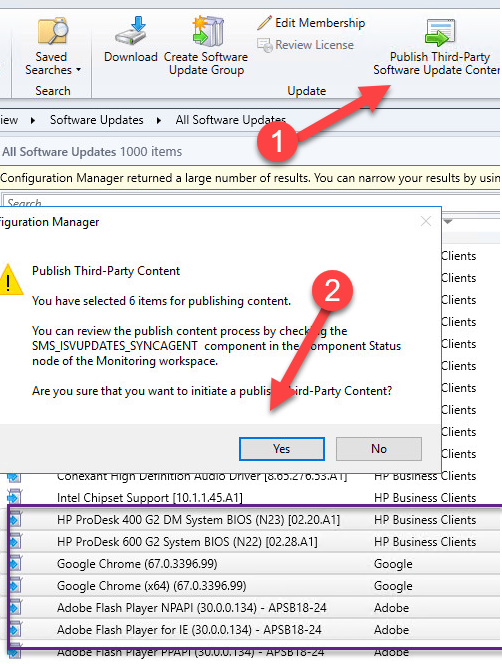This screenshot has width=502, height=664.
Task: Confirm publishing with the Yes button
Action: [x=282, y=448]
